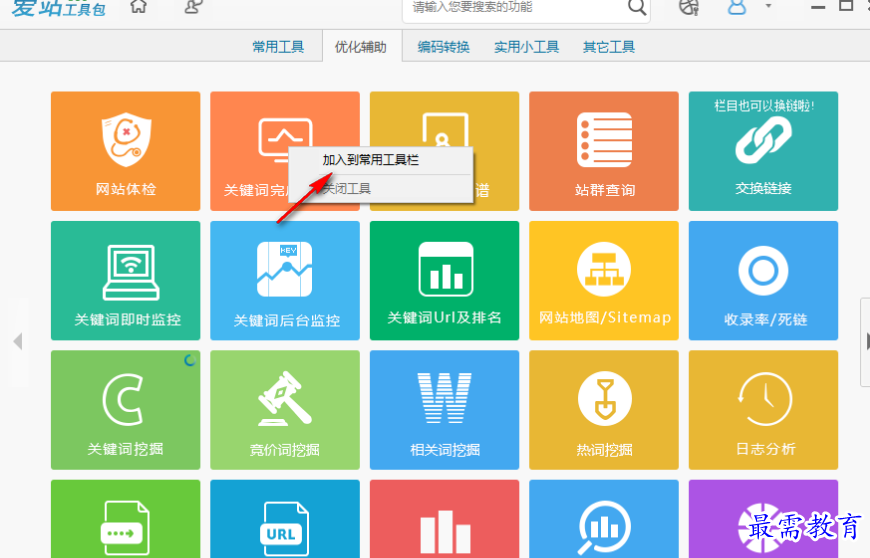Switch to the 常用工具 tab

(x=278, y=47)
